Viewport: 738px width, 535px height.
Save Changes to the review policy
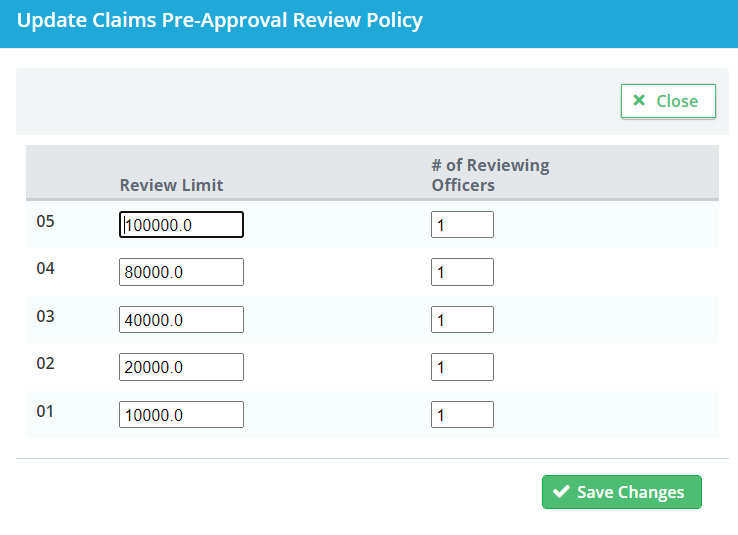622,492
